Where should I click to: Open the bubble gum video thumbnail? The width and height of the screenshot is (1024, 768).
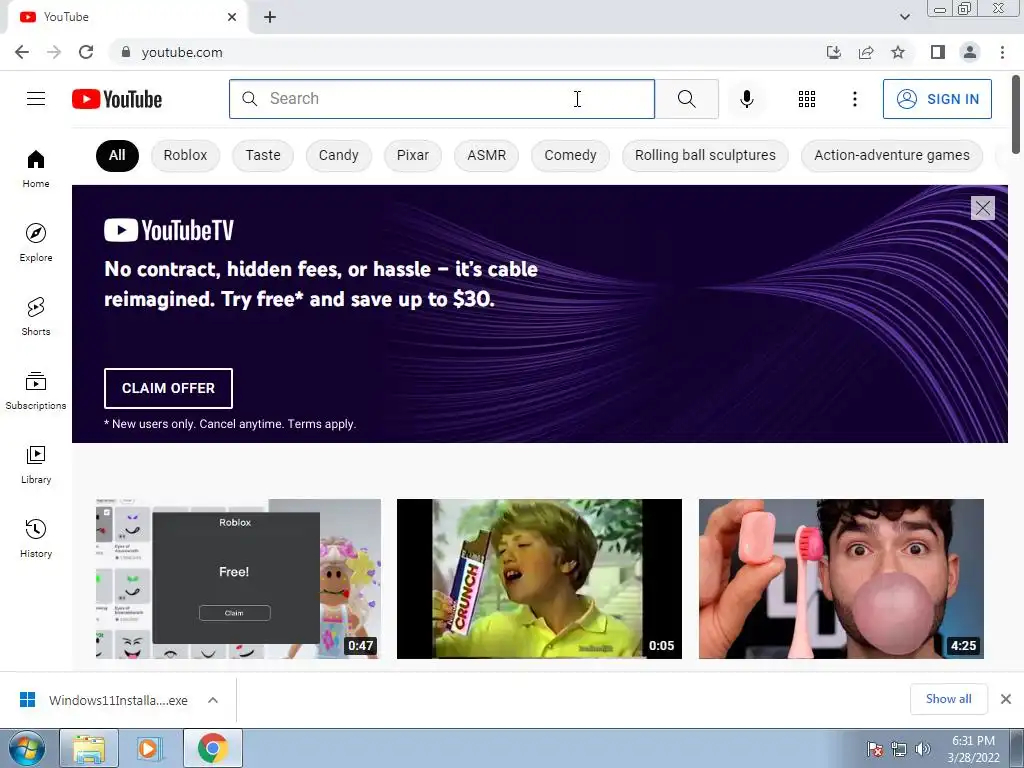841,579
